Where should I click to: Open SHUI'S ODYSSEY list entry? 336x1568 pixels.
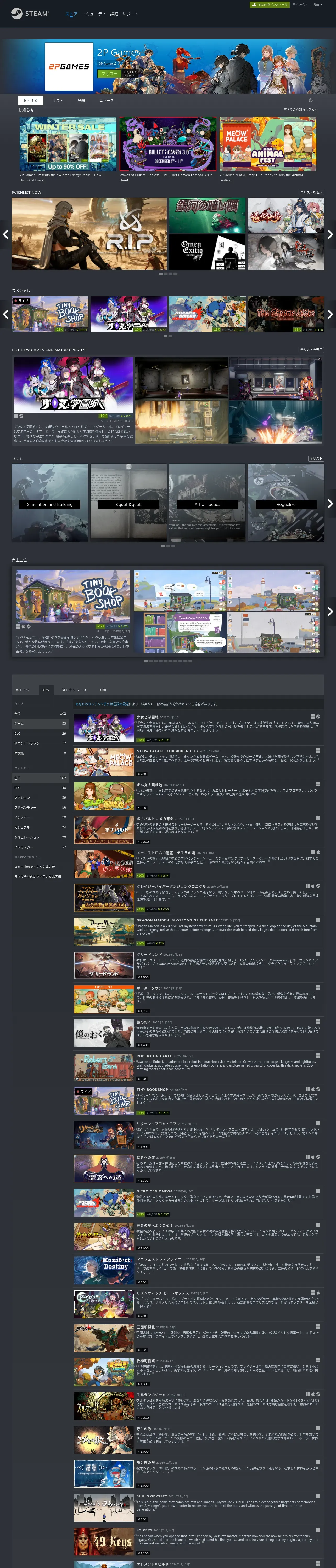pos(197,1507)
